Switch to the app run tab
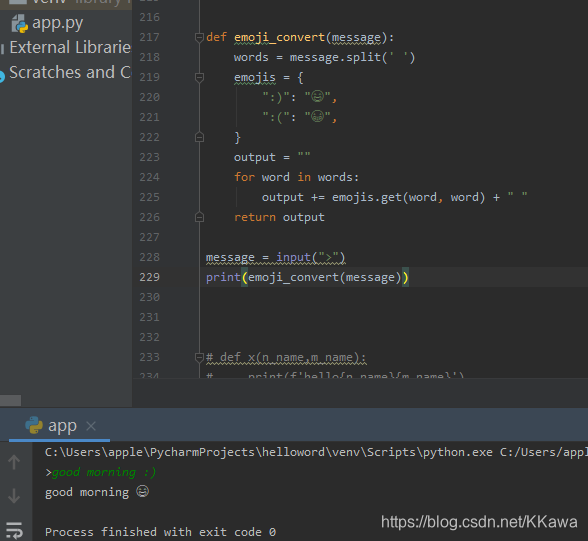The height and width of the screenshot is (541, 588). (59, 426)
